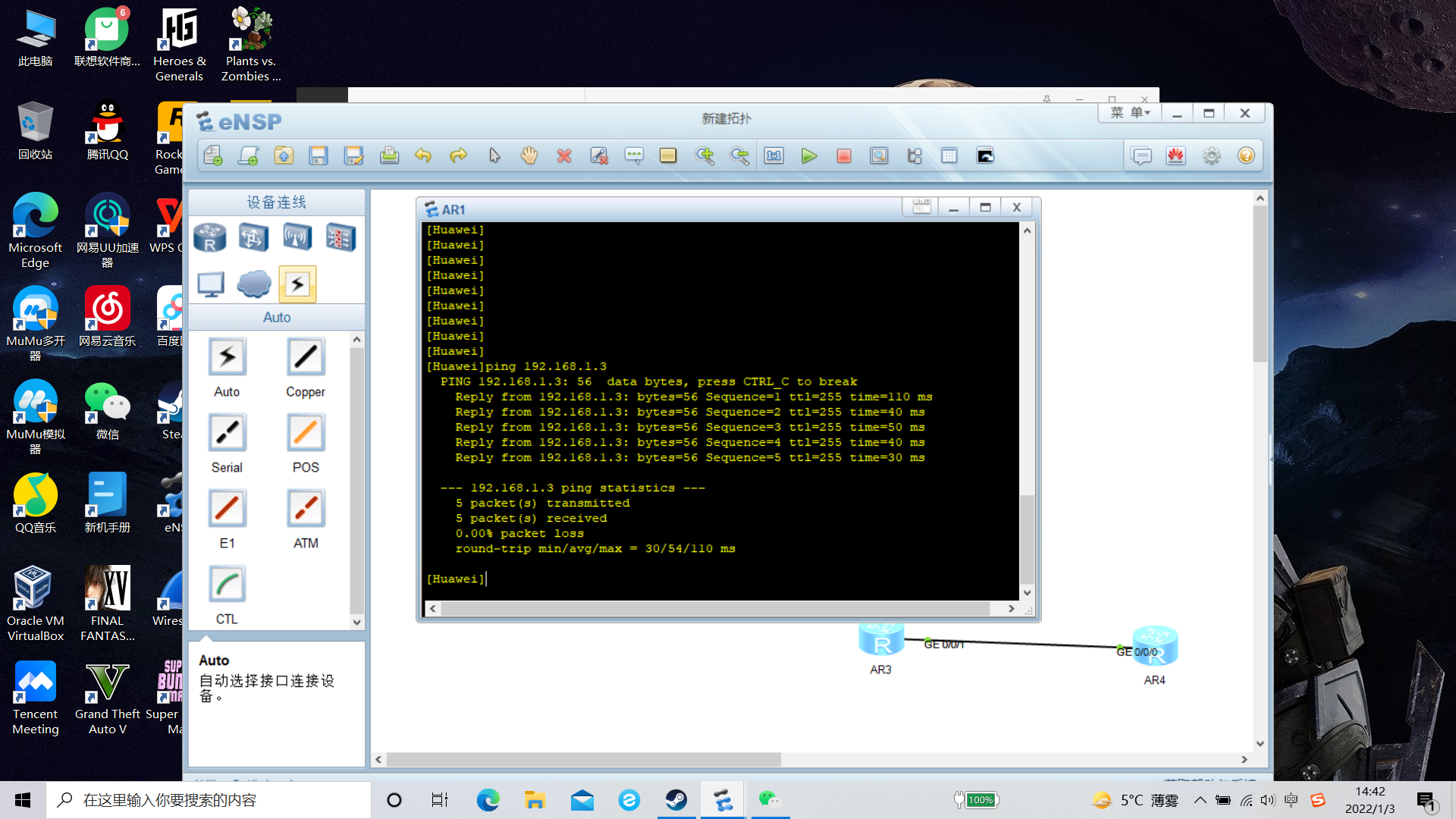Image resolution: width=1456 pixels, height=819 pixels.
Task: Select the Router device category
Action: coord(210,238)
